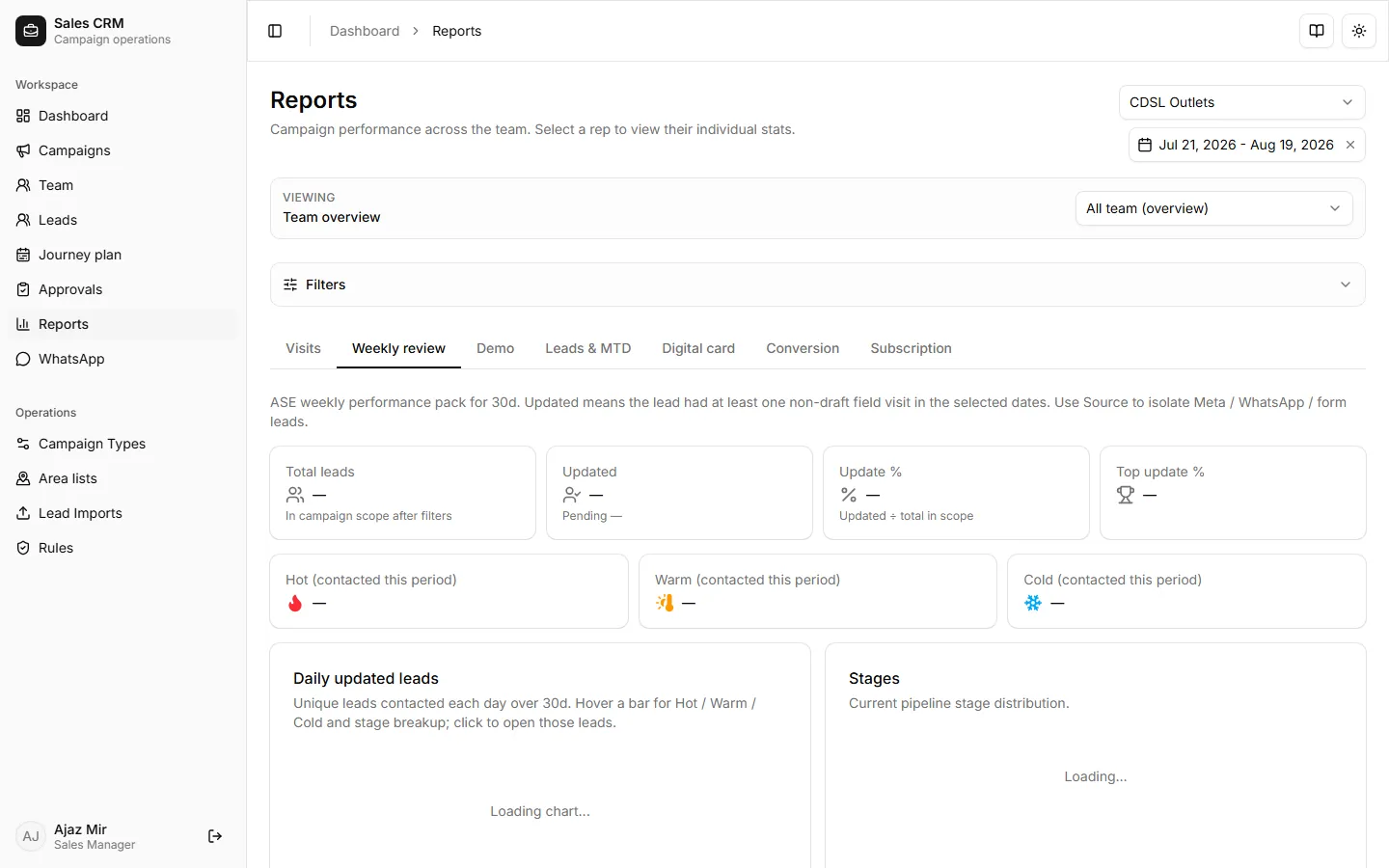Click the Dashboard grid icon in sidebar

coord(23,116)
